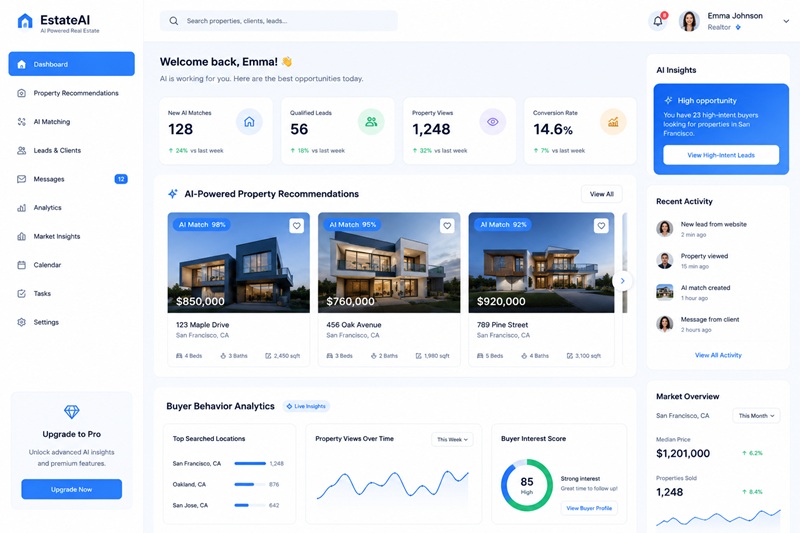Click the Messages envelope icon
This screenshot has width=800, height=533.
[x=21, y=179]
